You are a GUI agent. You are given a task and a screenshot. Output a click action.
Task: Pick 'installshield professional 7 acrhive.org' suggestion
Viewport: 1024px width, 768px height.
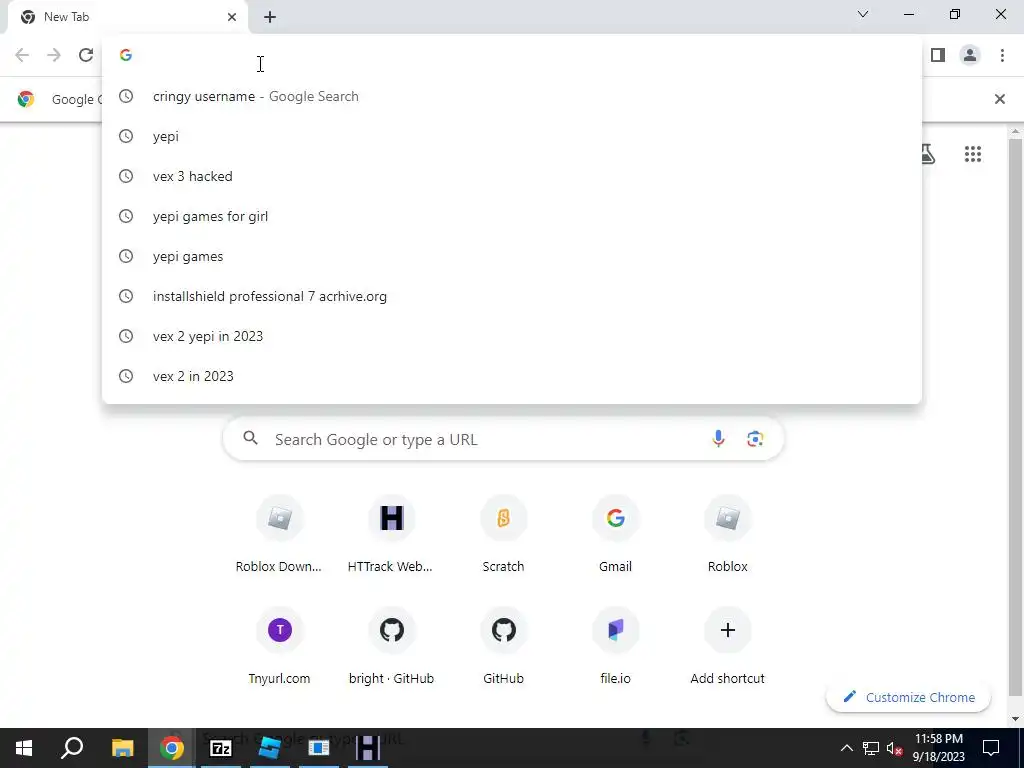point(511,296)
